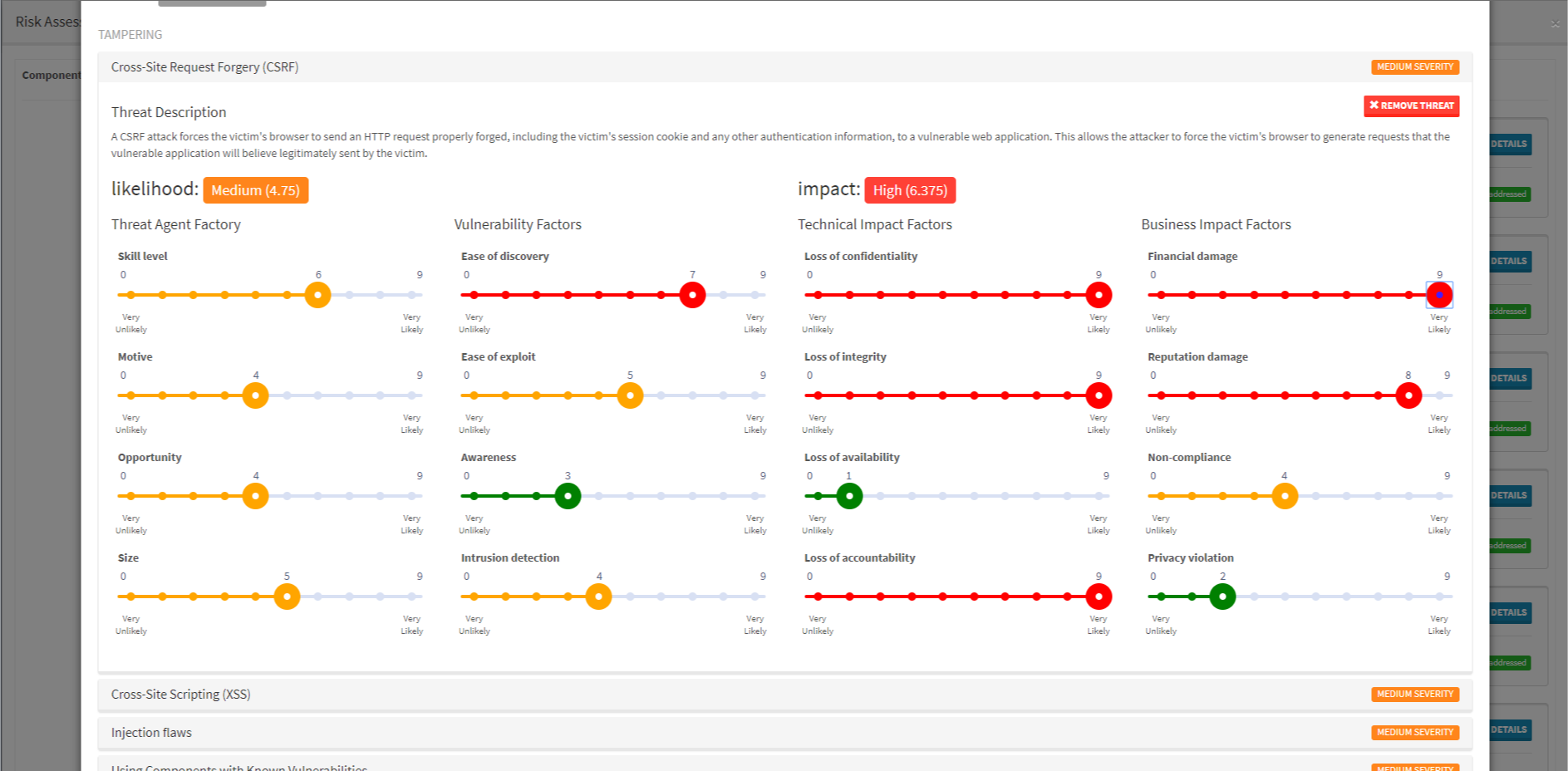1568x771 pixels.
Task: Close the modal with the X icon
Action: 1555,23
